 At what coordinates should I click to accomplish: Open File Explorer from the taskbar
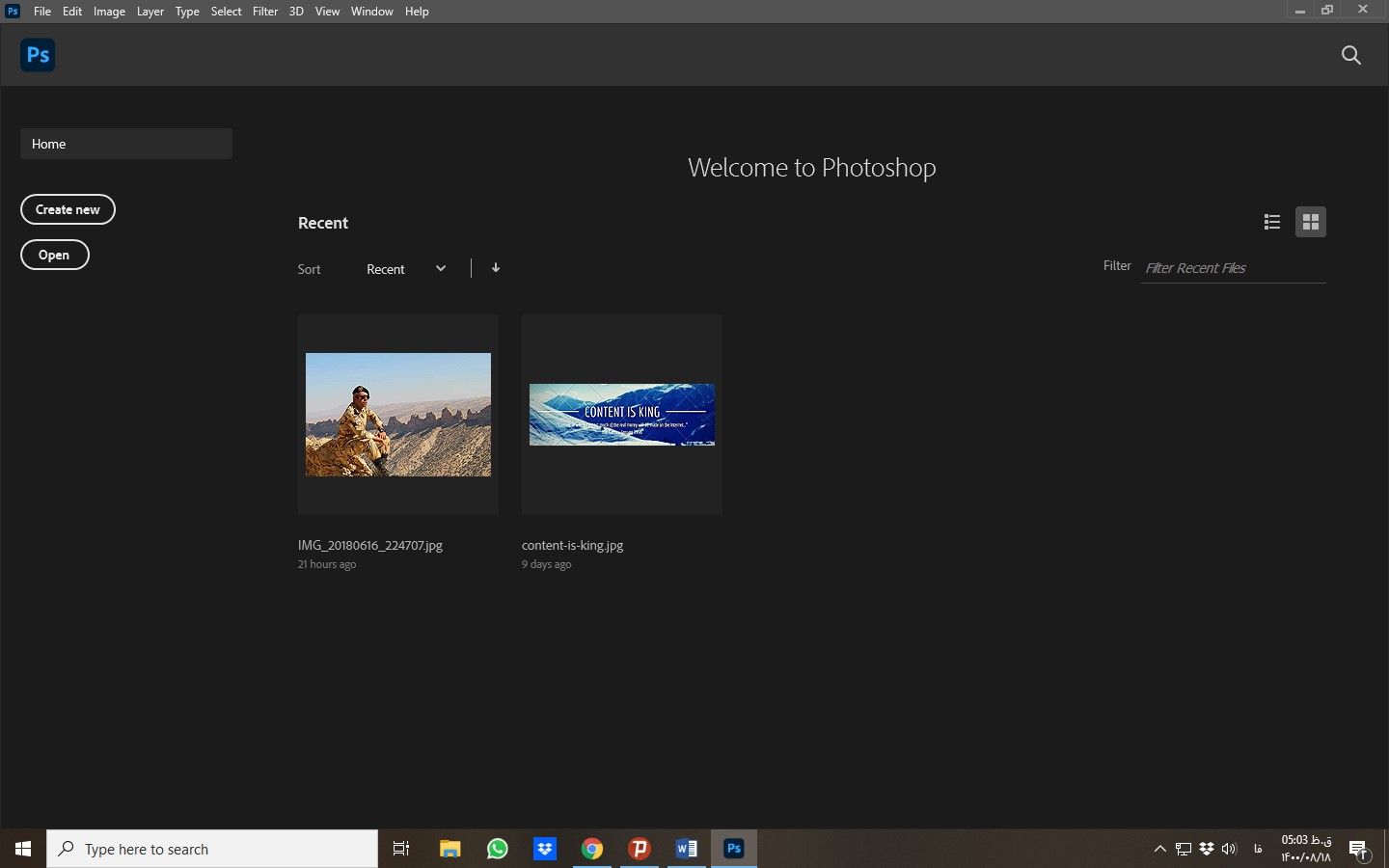(449, 849)
